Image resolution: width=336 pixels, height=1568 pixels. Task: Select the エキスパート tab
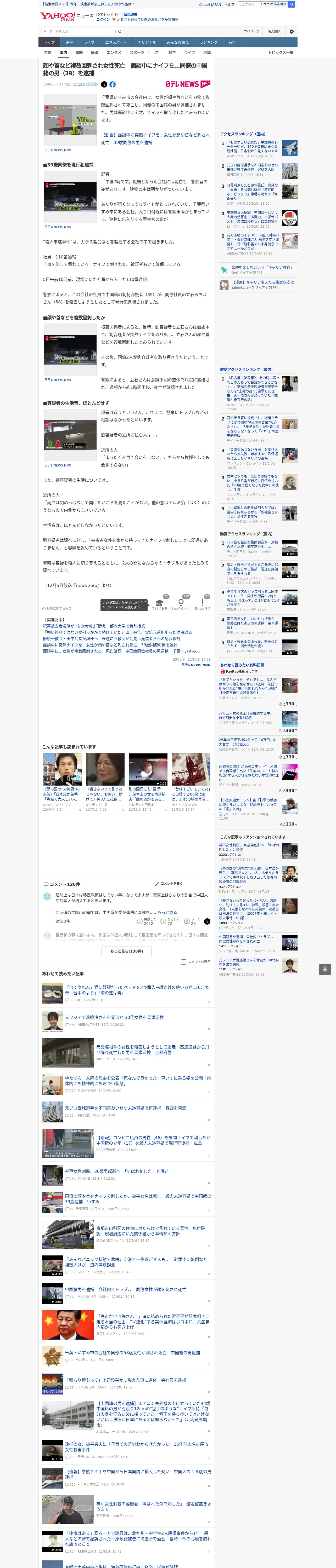[116, 43]
